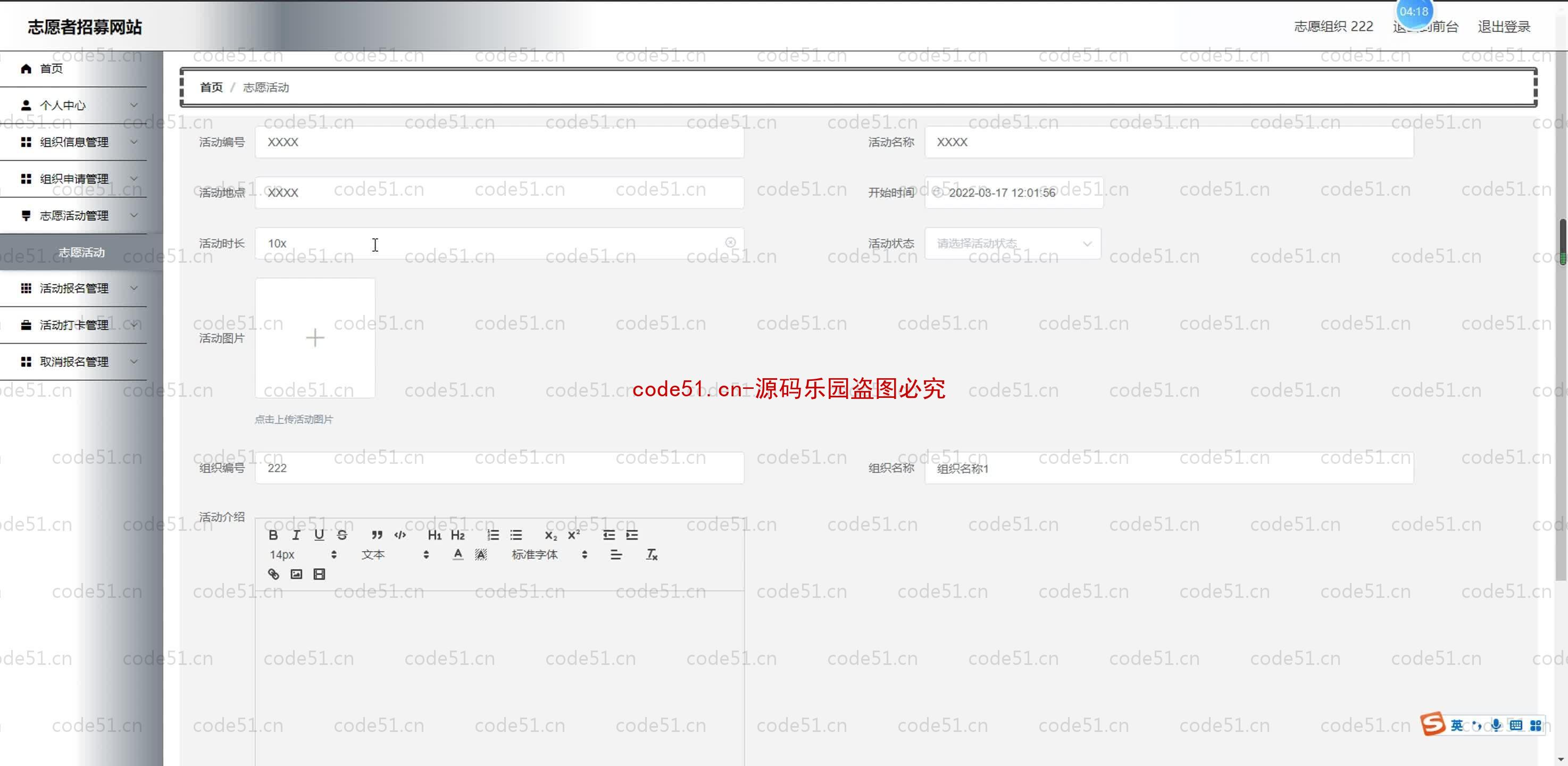Clear the 活动时长 field value
The width and height of the screenshot is (1568, 766).
coord(730,243)
